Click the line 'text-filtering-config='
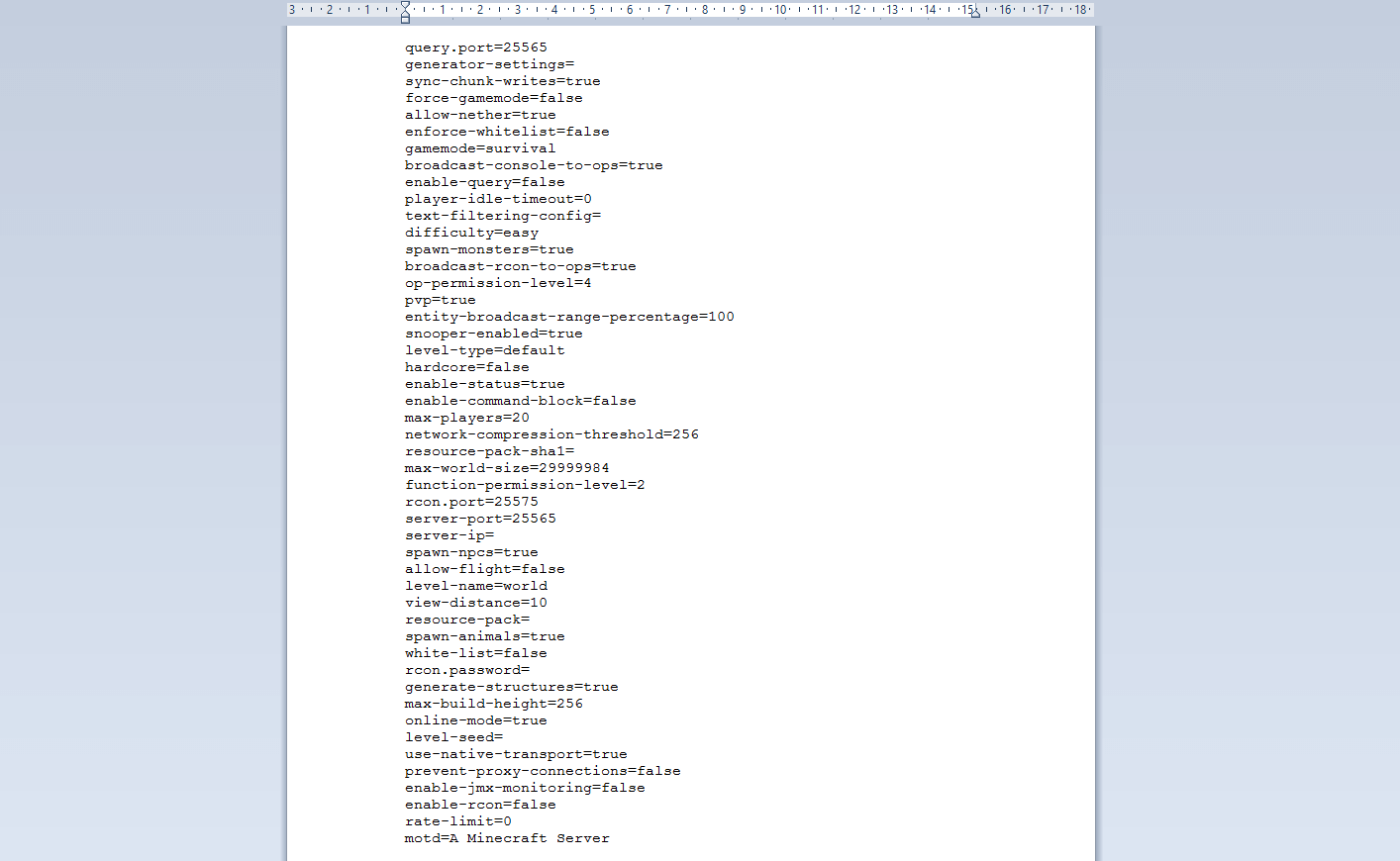 point(503,216)
